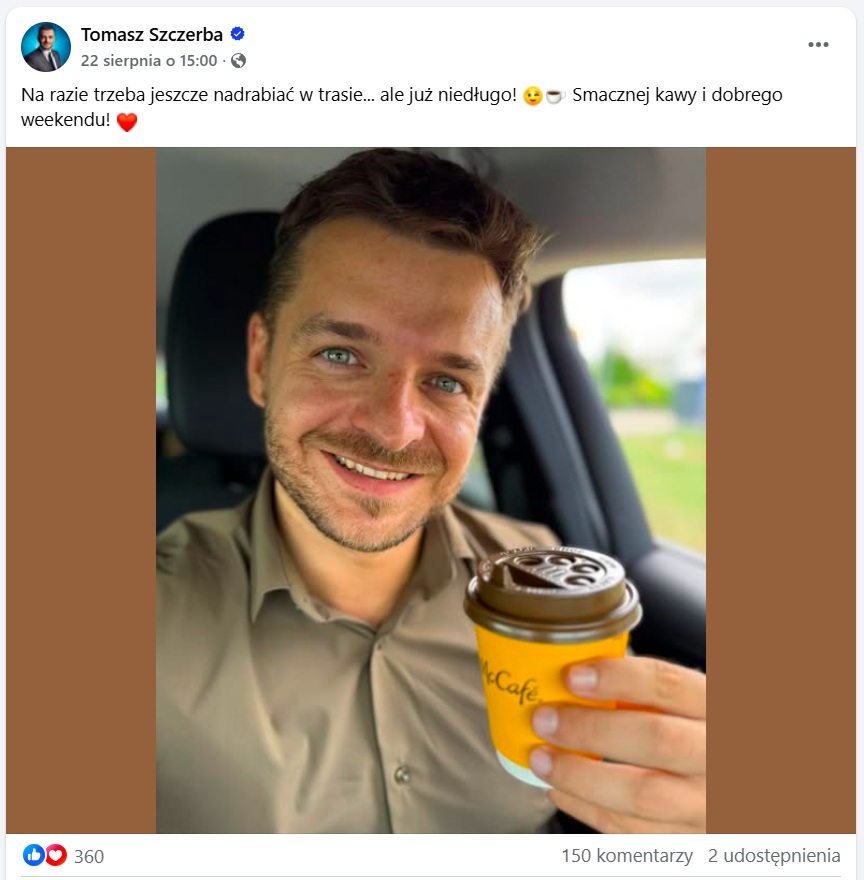View the 2 udostępnienia shares
864x880 pixels.
pos(774,856)
